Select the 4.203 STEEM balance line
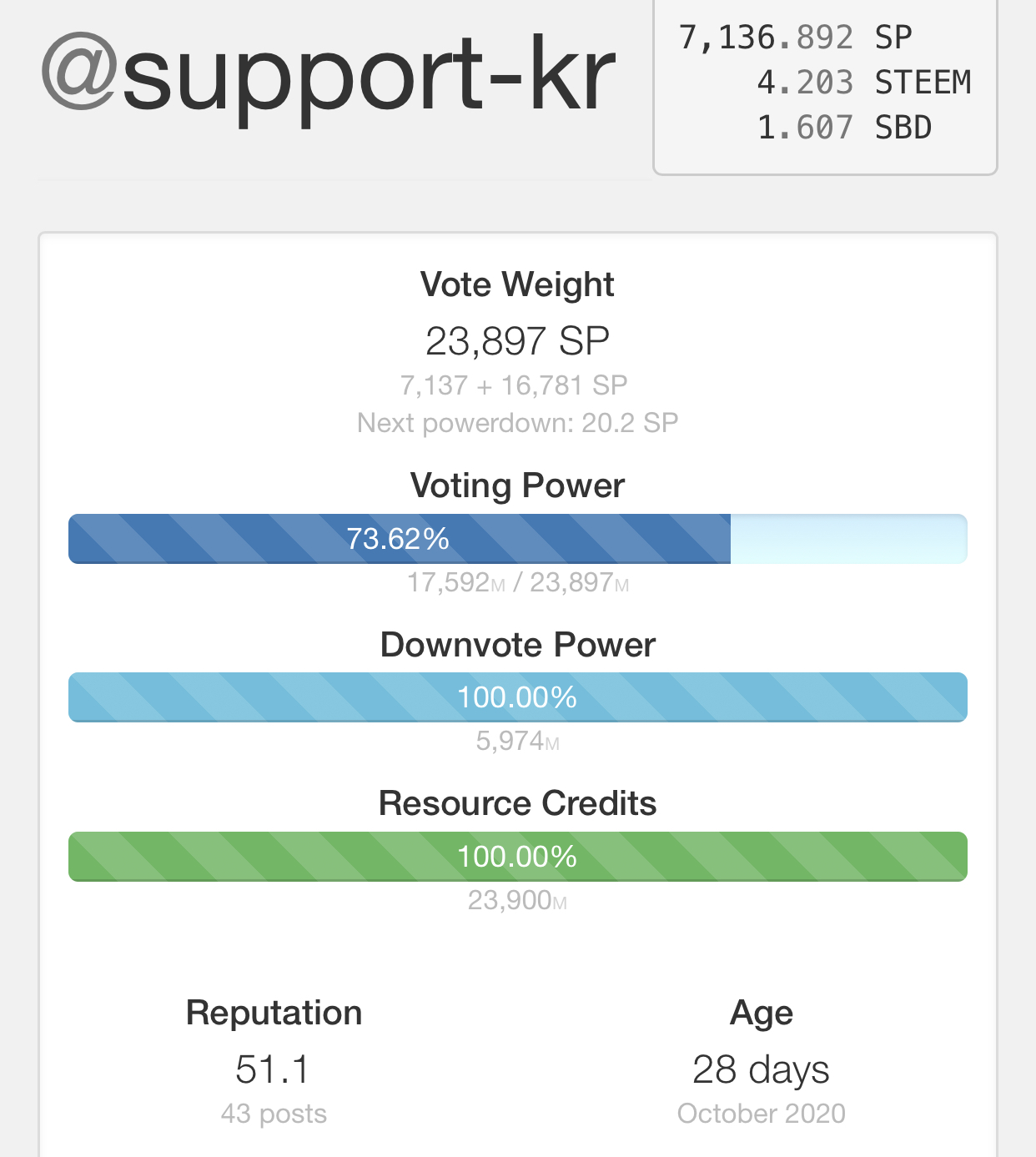Screen dimensions: 1036x1157 click(863, 83)
